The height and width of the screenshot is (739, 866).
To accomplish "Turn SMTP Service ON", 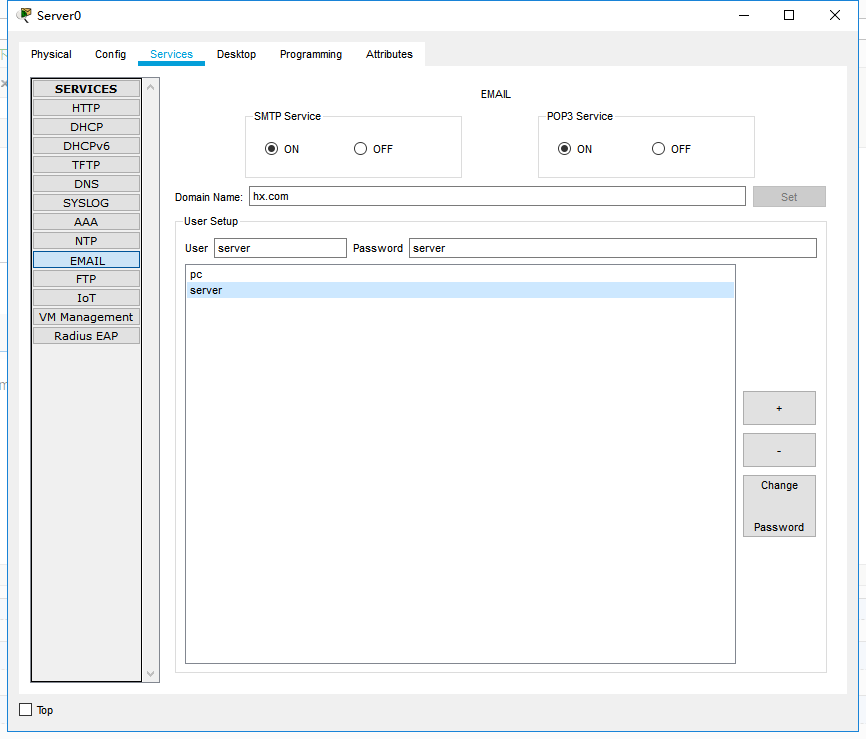I will click(271, 149).
